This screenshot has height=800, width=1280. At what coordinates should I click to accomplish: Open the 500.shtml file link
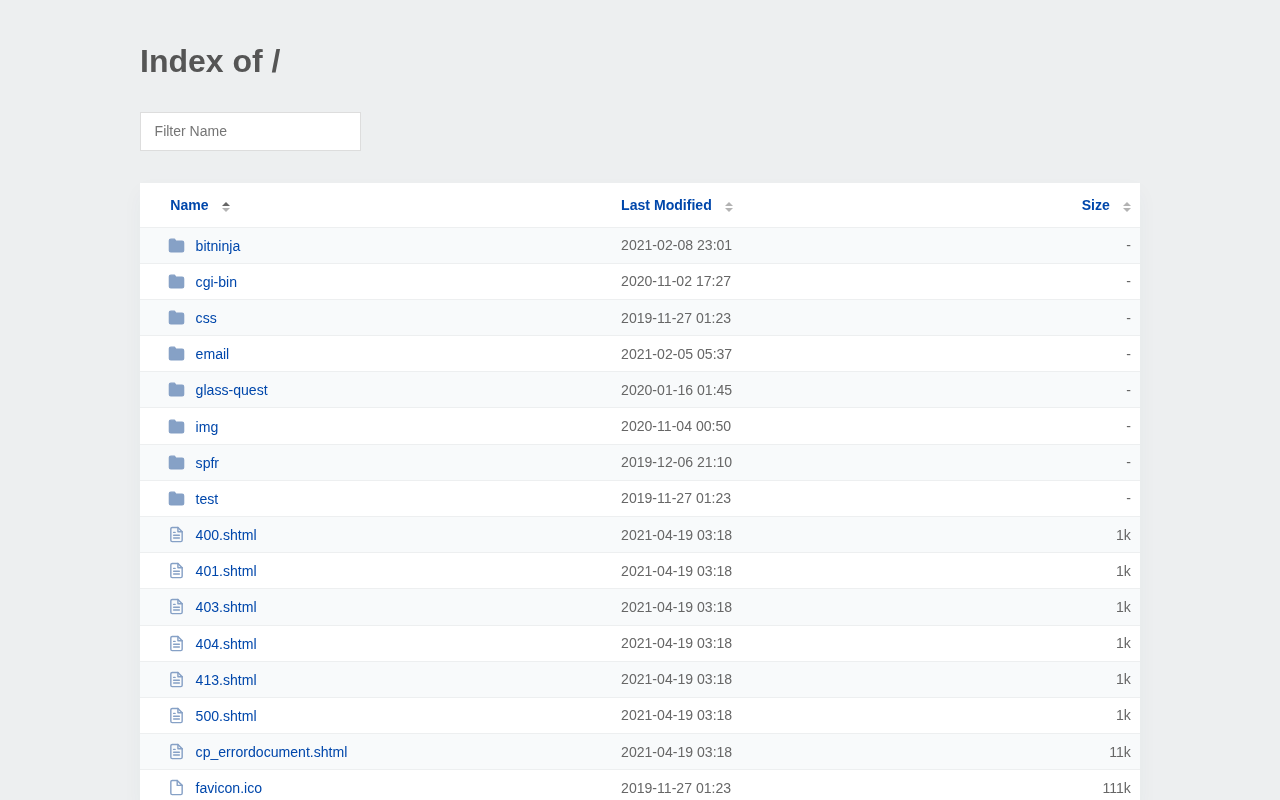[226, 716]
